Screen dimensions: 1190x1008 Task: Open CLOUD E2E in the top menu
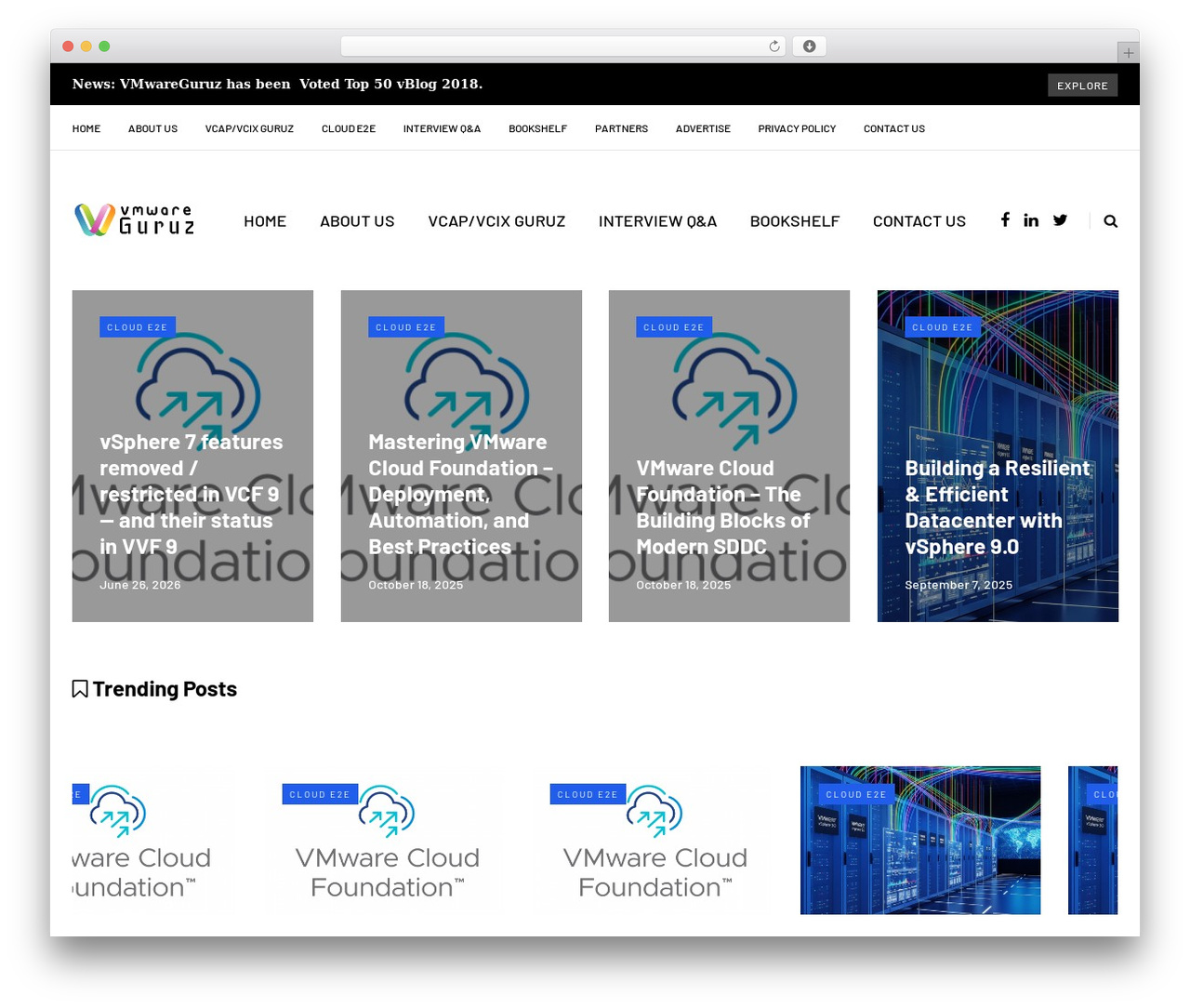349,129
